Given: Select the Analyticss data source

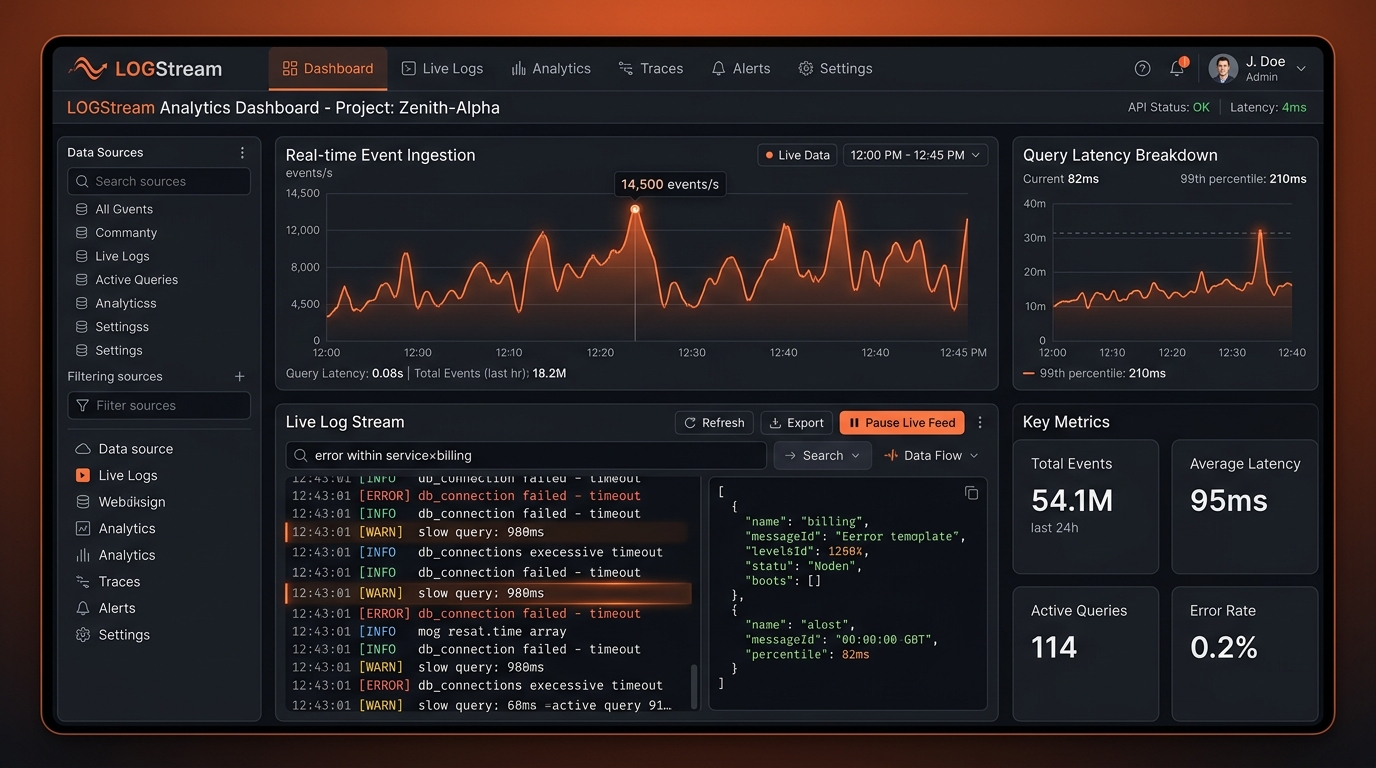Looking at the screenshot, I should pyautogui.click(x=116, y=303).
